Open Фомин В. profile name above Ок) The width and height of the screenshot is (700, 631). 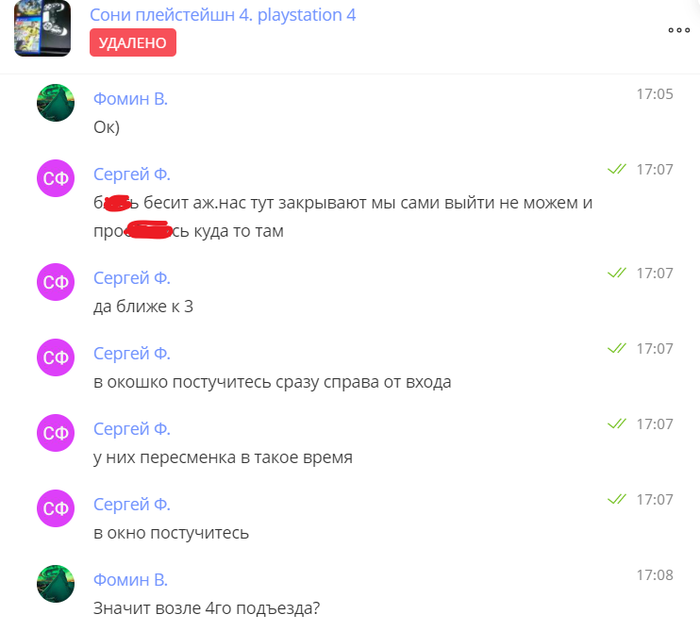(130, 99)
